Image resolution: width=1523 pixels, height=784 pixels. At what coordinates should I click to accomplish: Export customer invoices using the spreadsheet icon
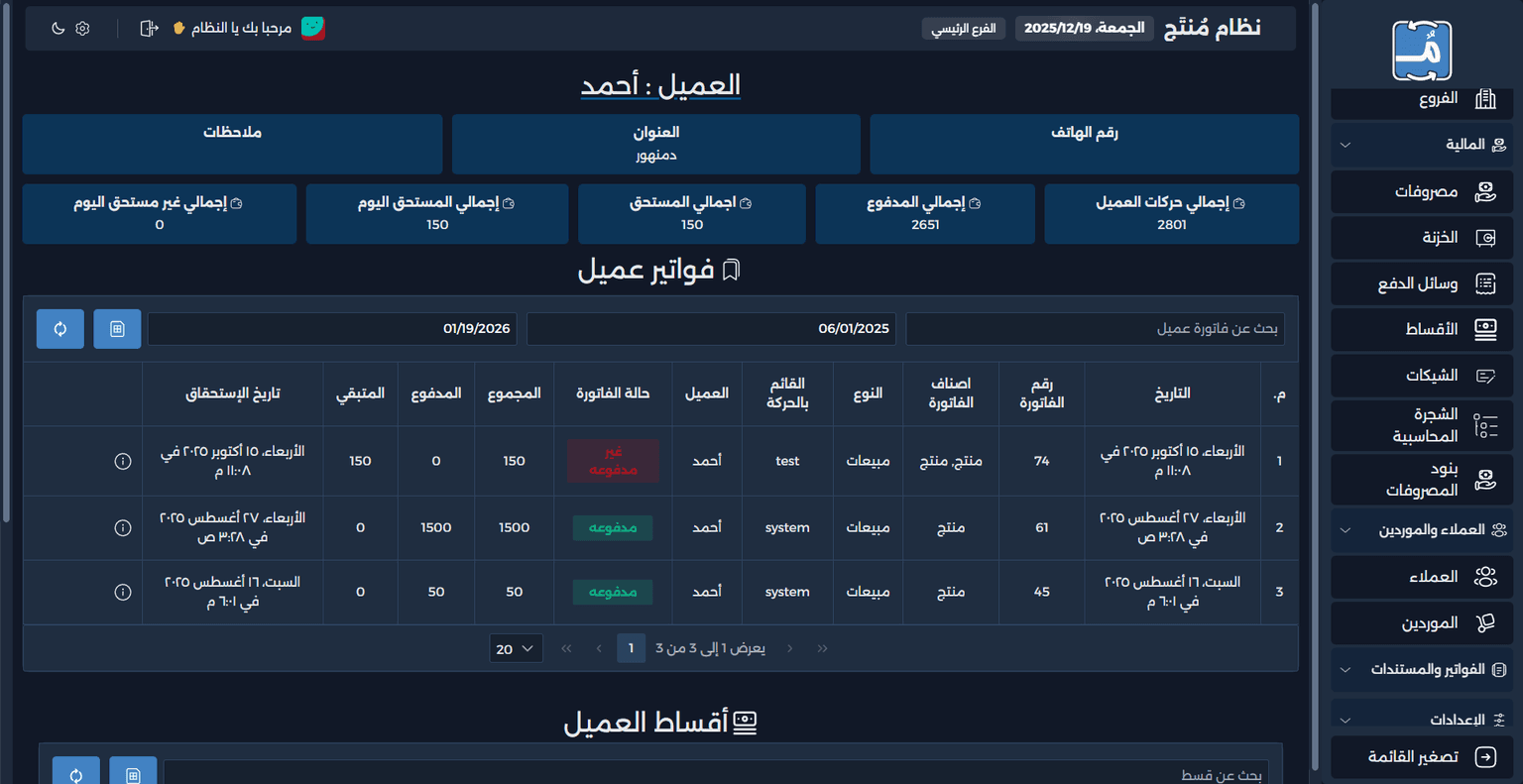coord(117,328)
